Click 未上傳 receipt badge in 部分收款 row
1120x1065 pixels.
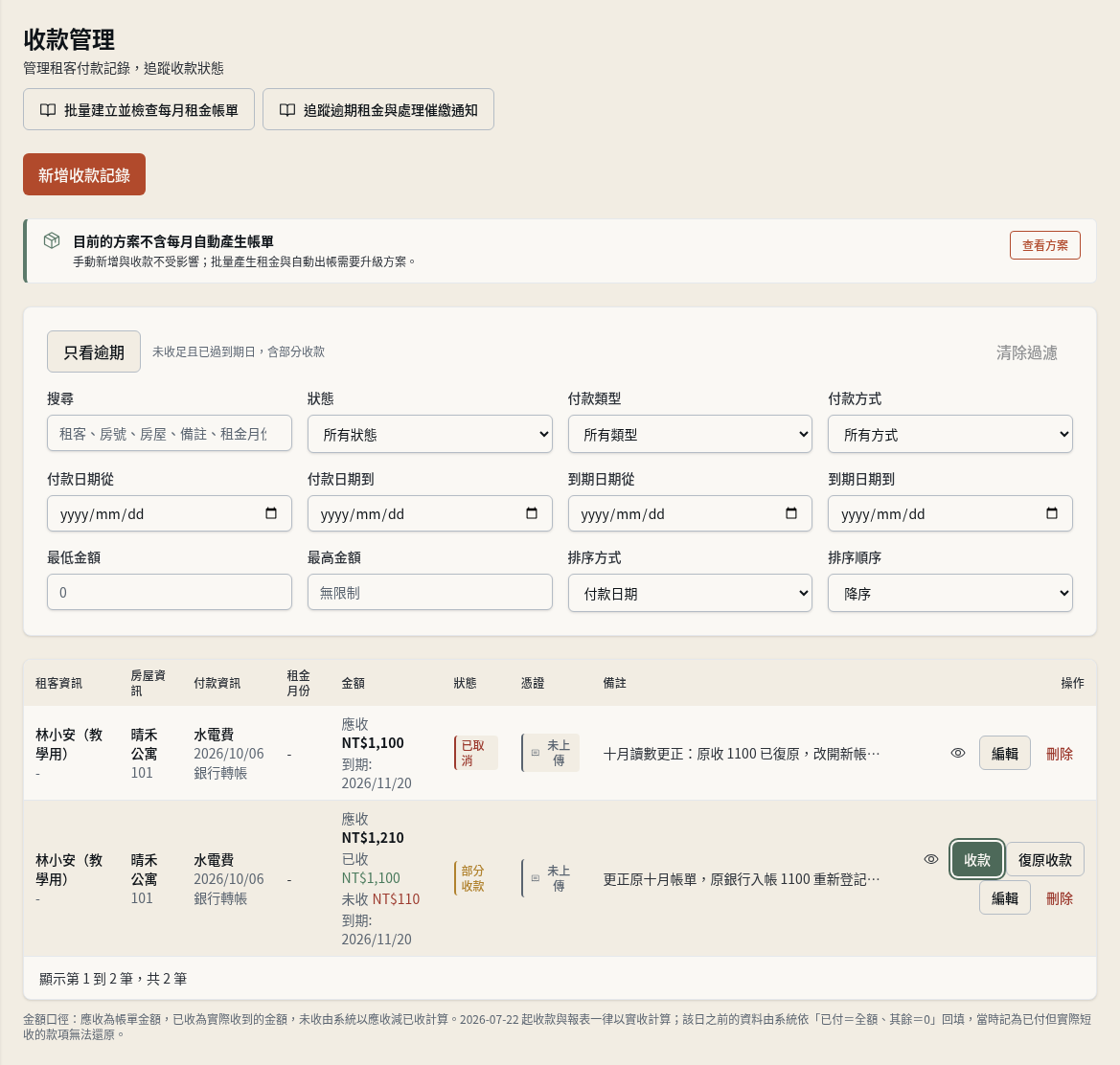[x=551, y=878]
